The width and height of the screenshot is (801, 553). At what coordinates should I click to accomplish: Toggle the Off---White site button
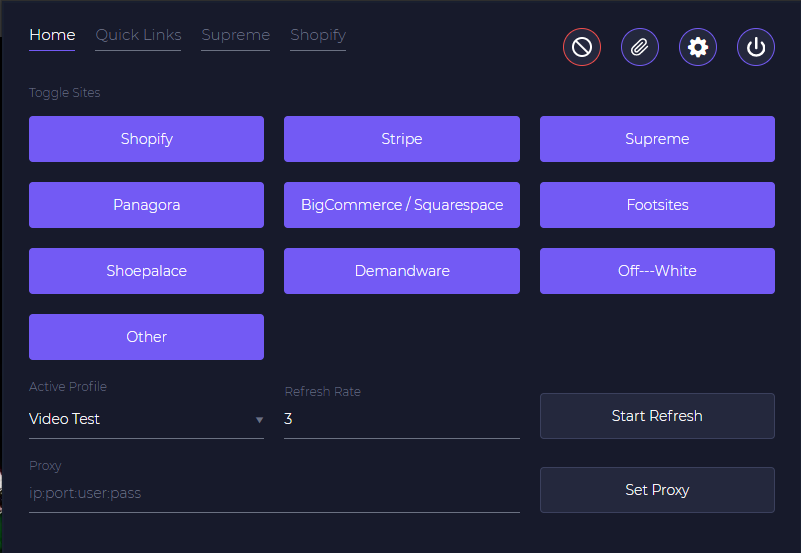[x=657, y=271]
